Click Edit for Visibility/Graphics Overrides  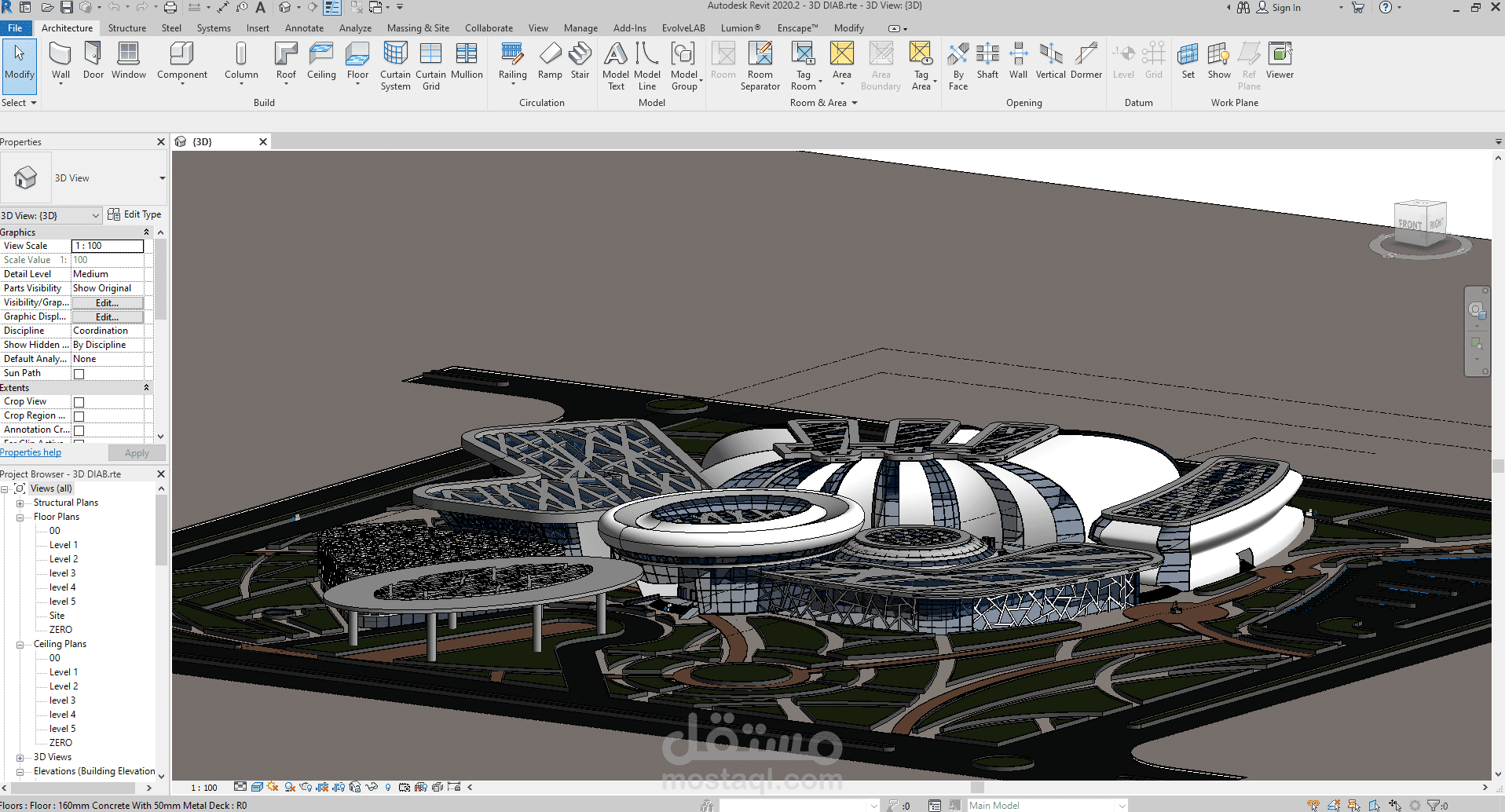(108, 303)
